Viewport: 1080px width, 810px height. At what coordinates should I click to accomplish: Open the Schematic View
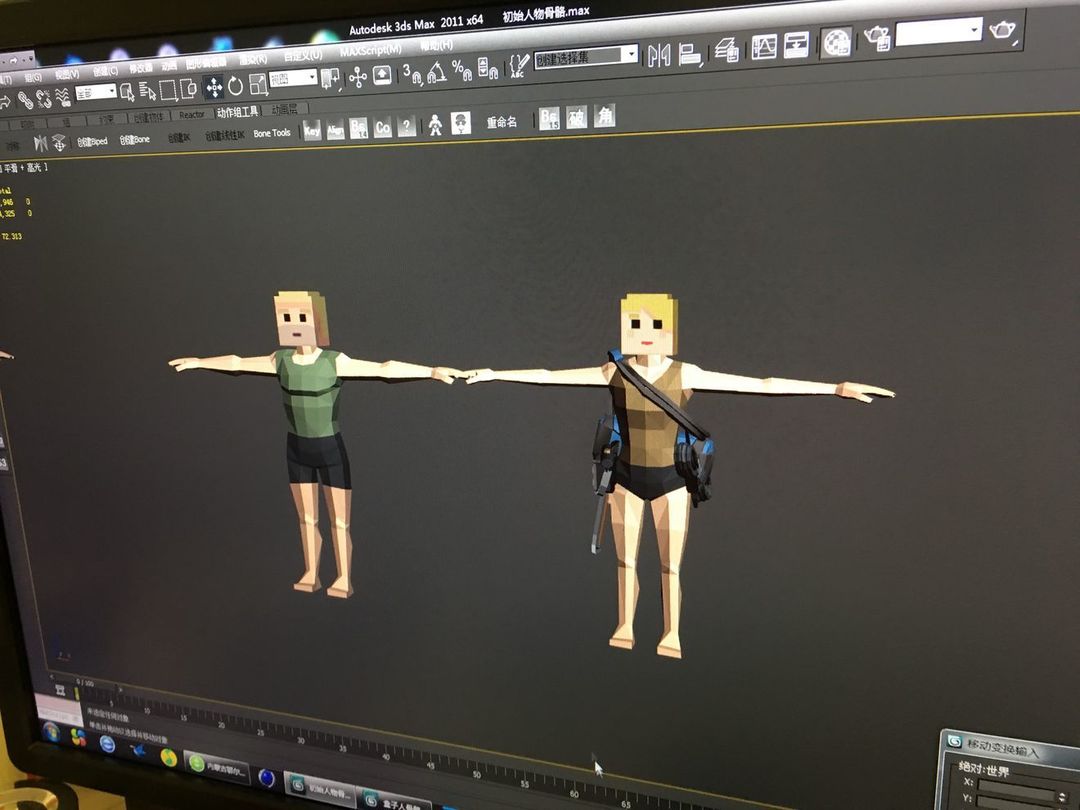(x=796, y=44)
